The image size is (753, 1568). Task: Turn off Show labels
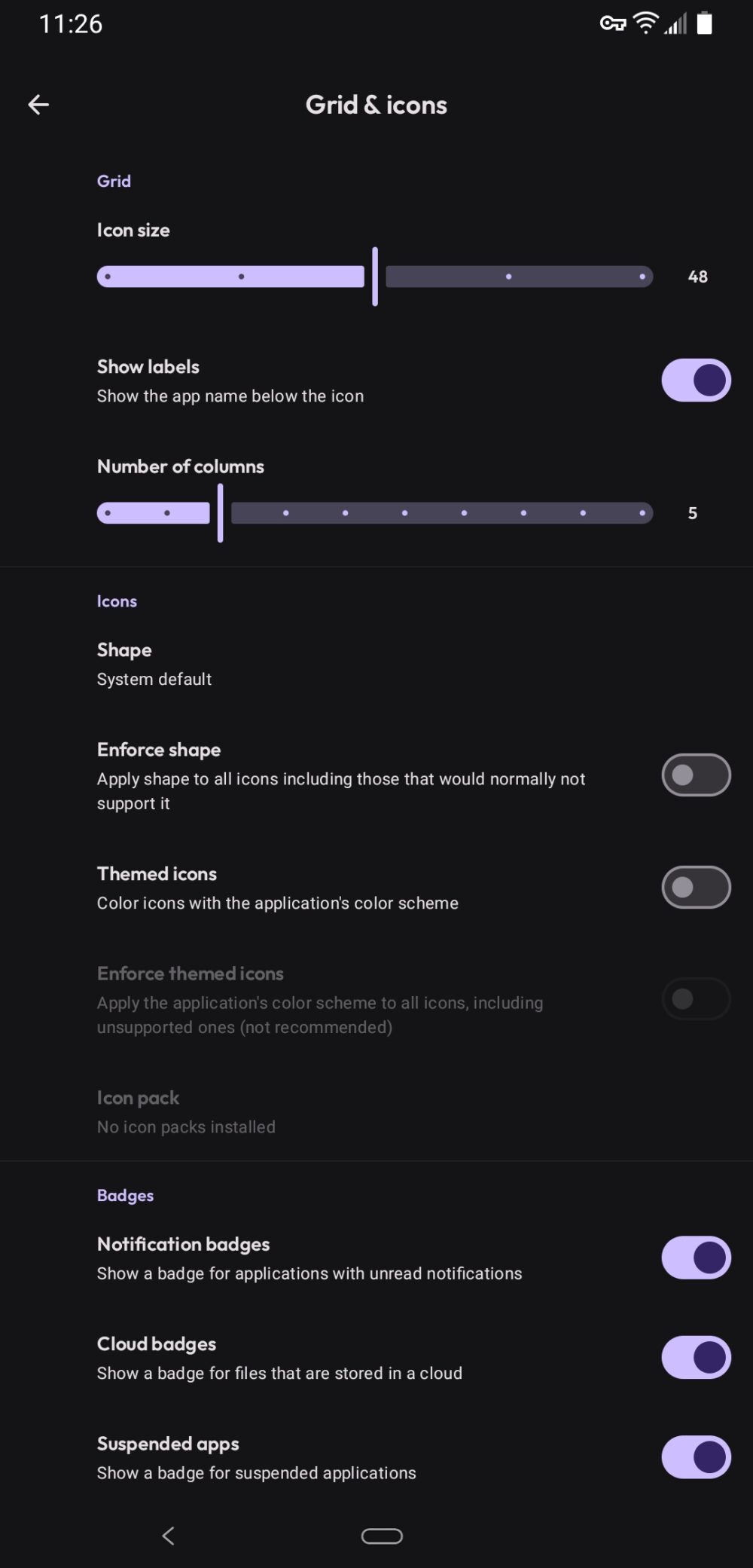click(x=695, y=381)
